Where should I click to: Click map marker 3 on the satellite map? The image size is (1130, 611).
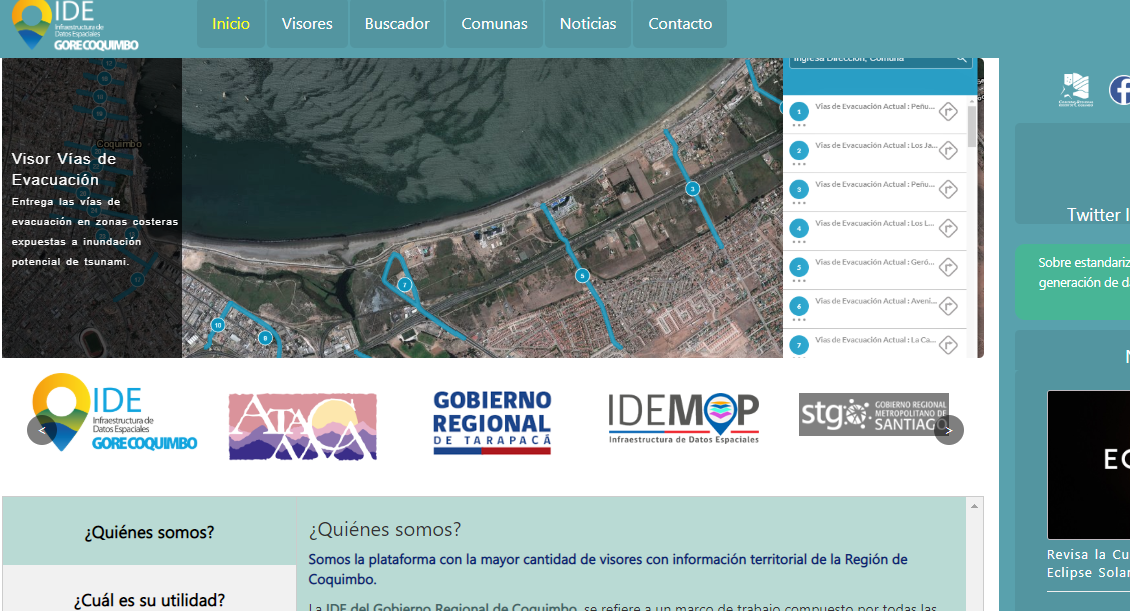(692, 189)
